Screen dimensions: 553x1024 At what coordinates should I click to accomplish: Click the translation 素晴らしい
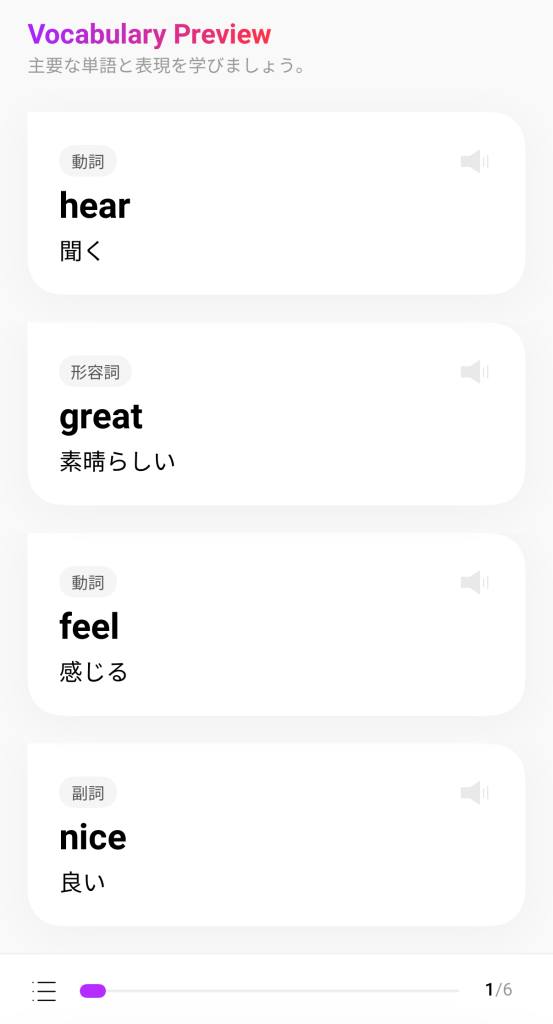(x=118, y=462)
